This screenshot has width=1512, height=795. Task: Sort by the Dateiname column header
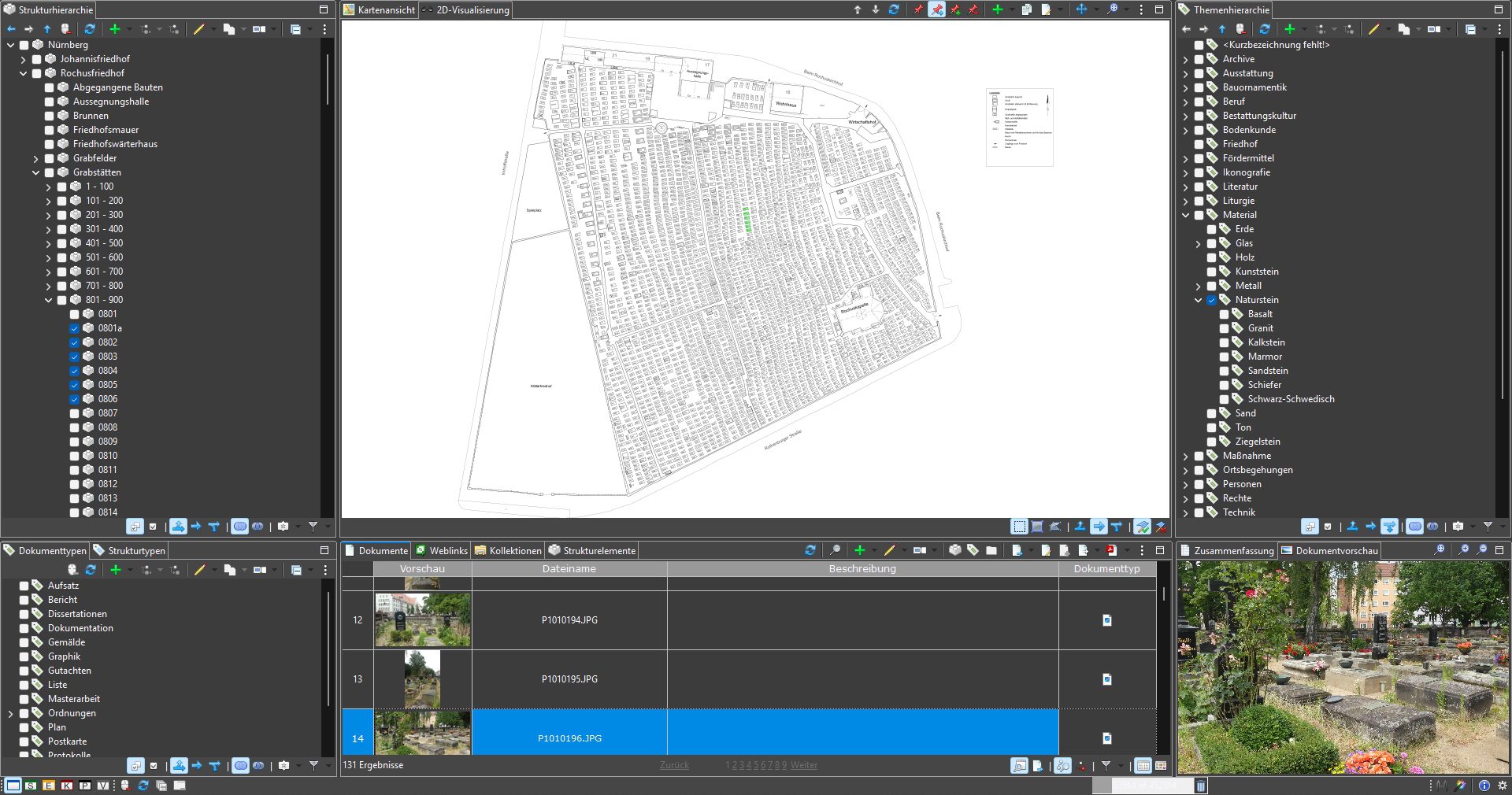569,568
